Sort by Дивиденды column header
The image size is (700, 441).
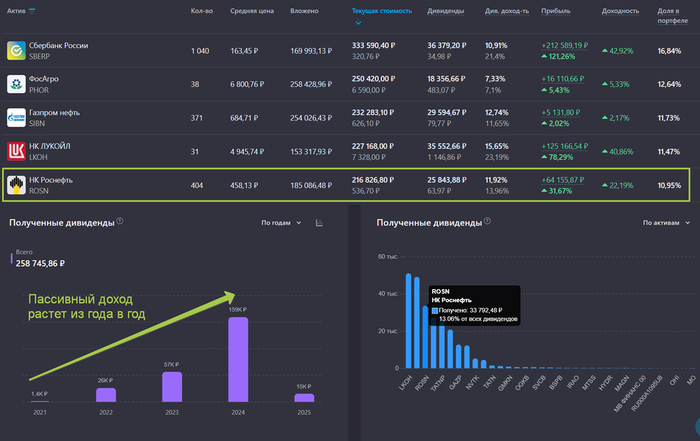pyautogui.click(x=444, y=11)
